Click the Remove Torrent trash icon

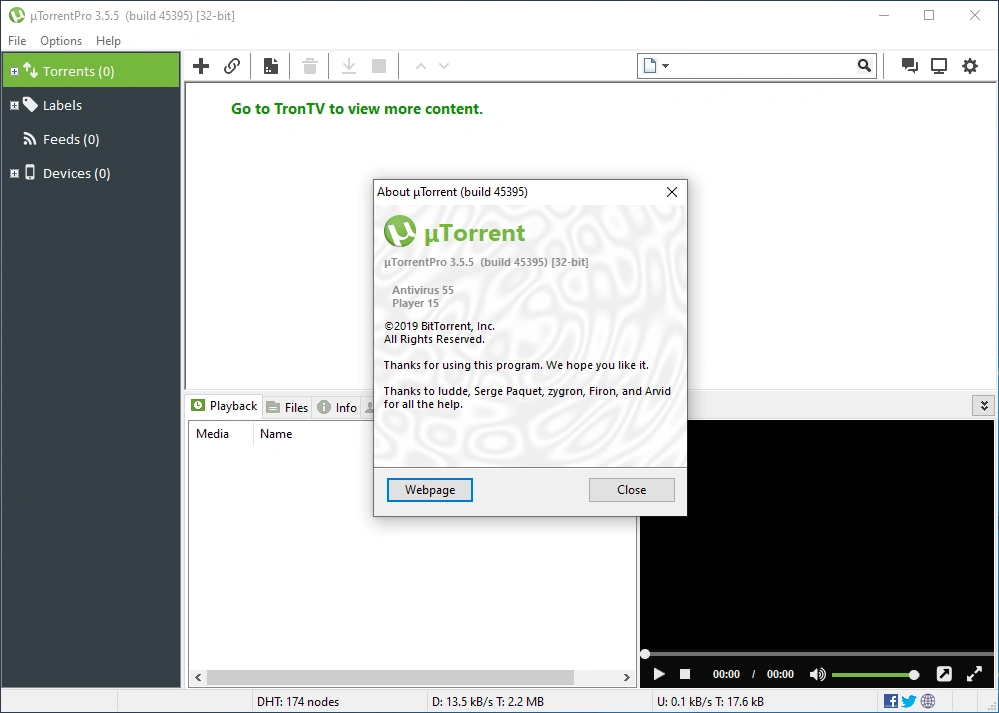(310, 66)
